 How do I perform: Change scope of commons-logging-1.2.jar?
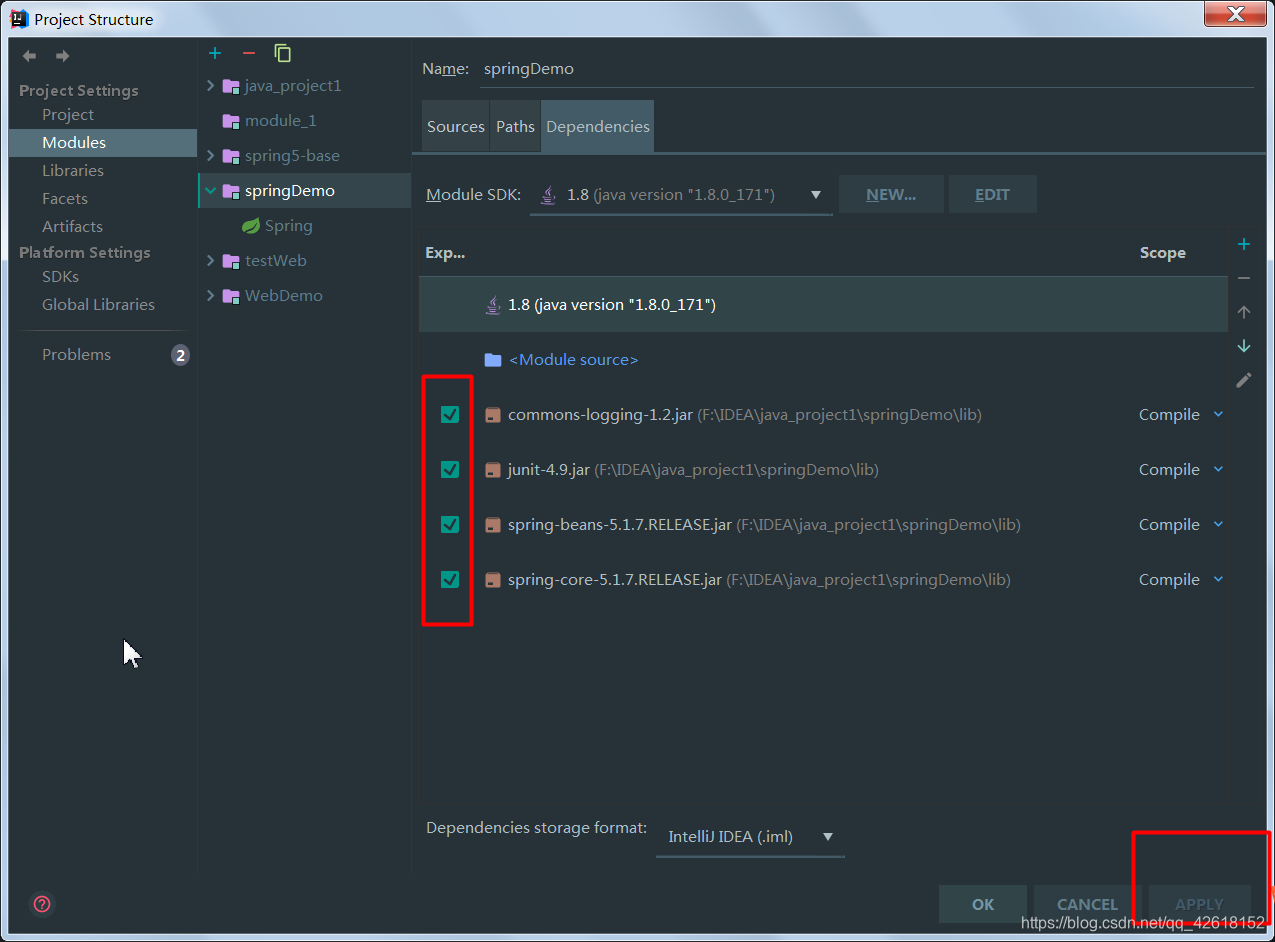point(1181,415)
